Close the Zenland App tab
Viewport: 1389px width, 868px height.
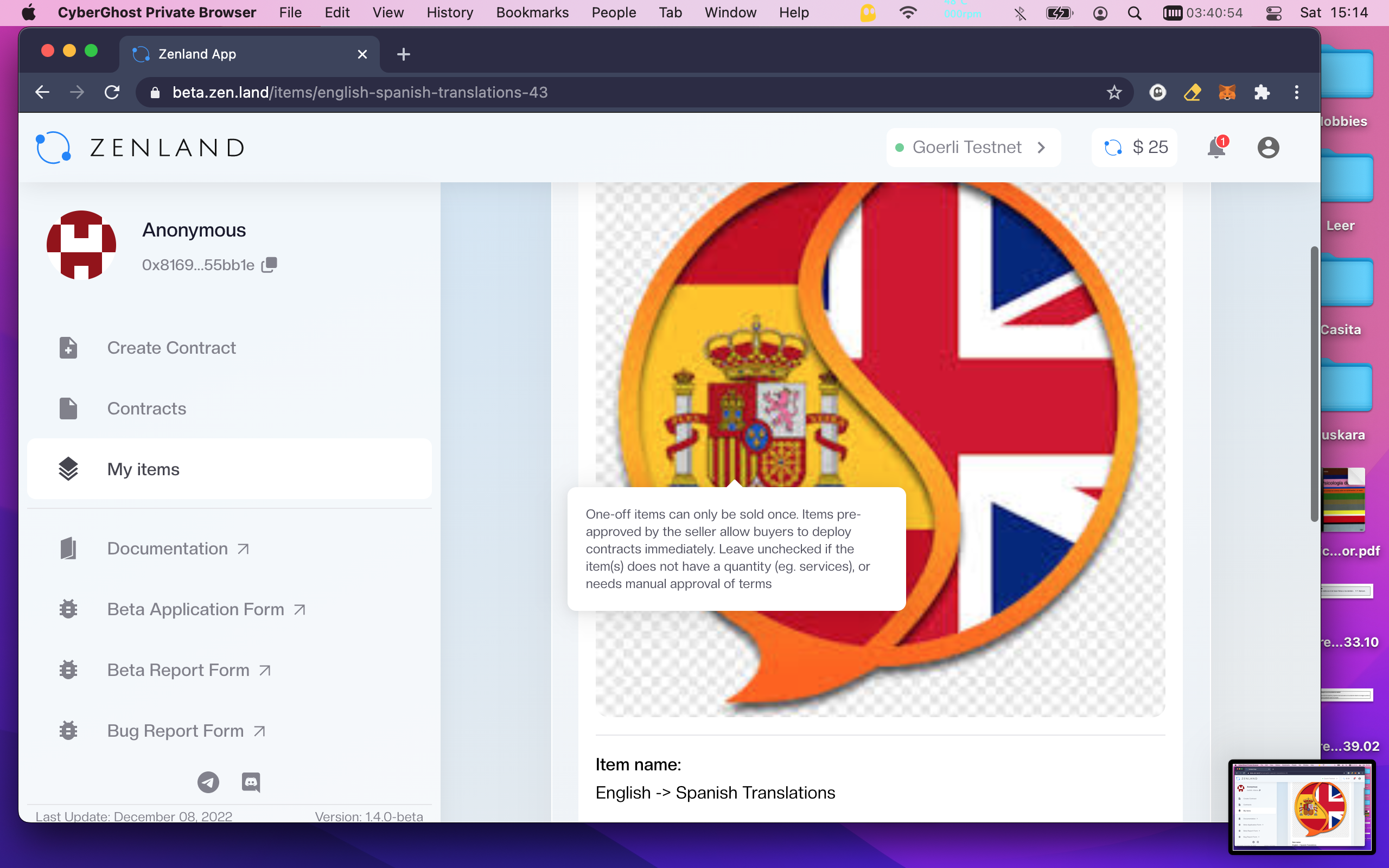click(x=362, y=54)
